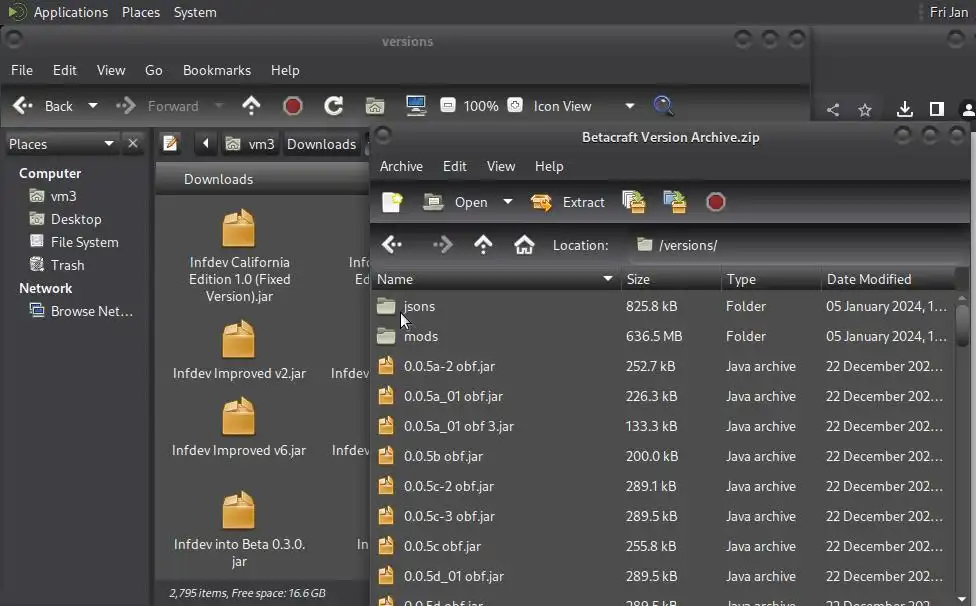976x606 pixels.
Task: Select 0.0.5c-2 obf.jar file
Action: click(662, 486)
